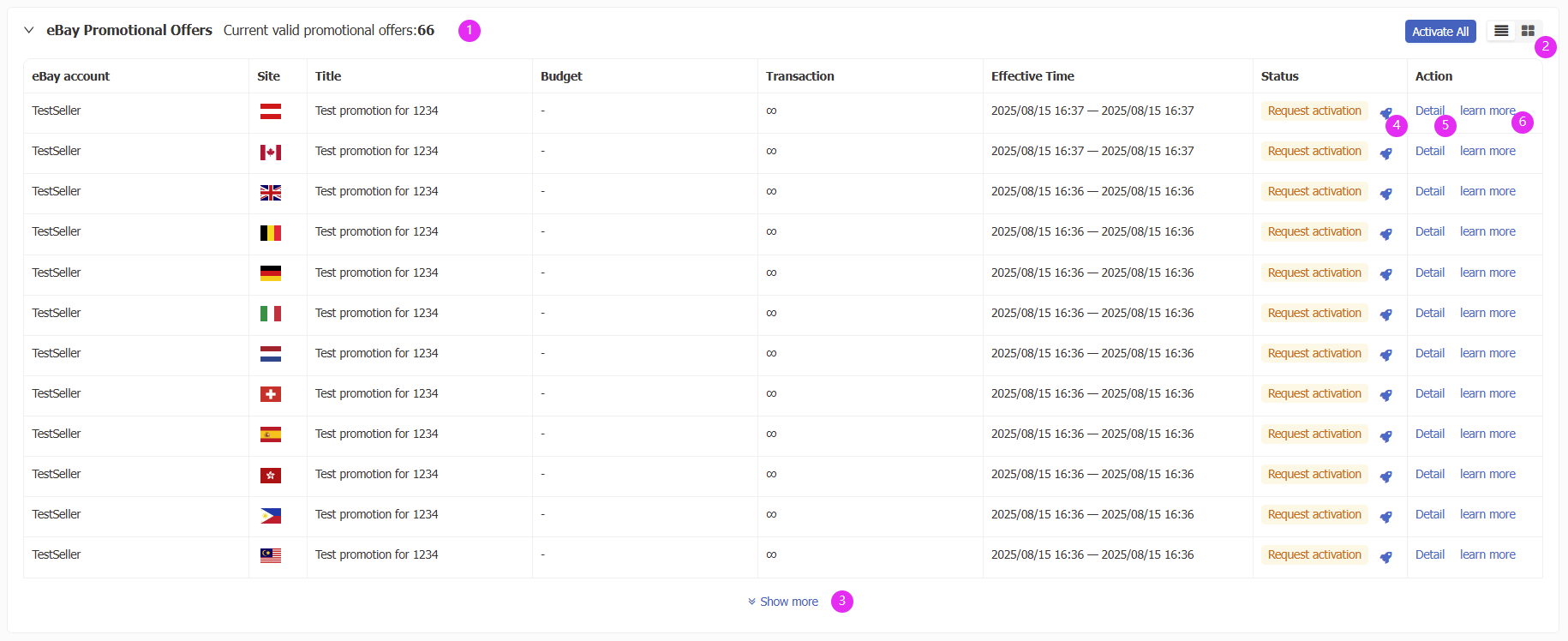Click learn more in the Philippines row
This screenshot has width=1568, height=641.
click(1487, 514)
